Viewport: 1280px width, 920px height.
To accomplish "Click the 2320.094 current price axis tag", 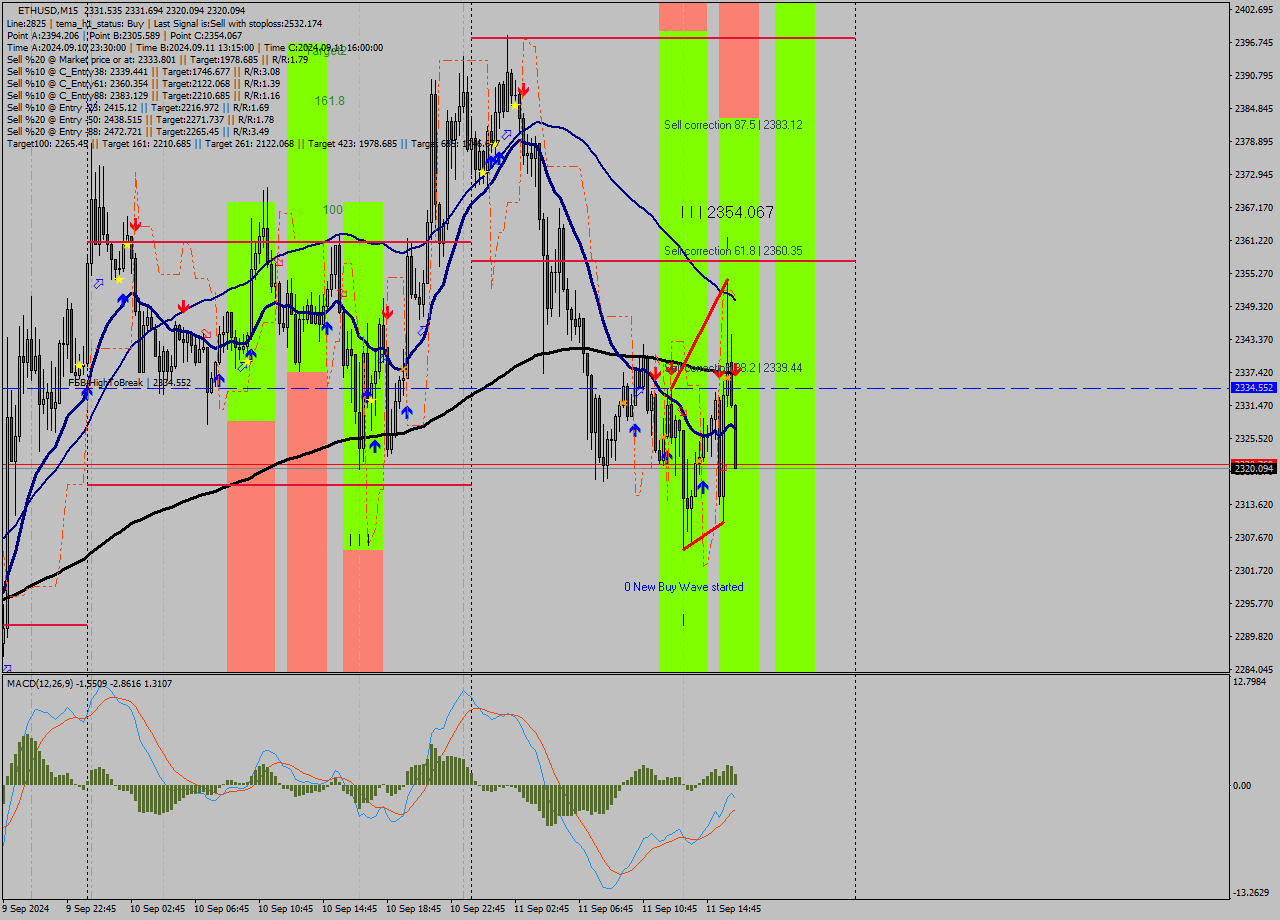I will pyautogui.click(x=1253, y=468).
